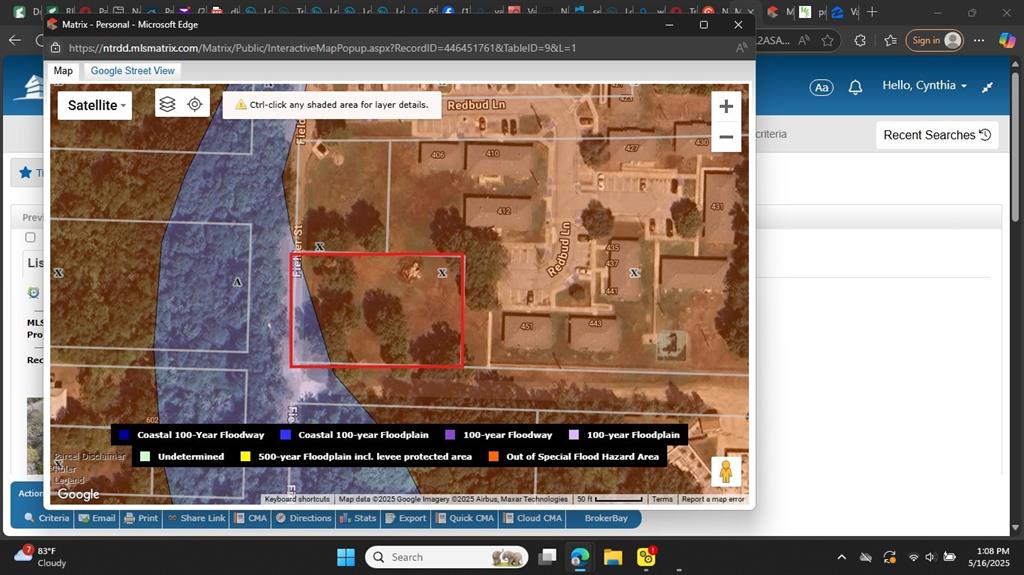Click the Wi-Fi network tray icon
The width and height of the screenshot is (1024, 575).
(913, 557)
